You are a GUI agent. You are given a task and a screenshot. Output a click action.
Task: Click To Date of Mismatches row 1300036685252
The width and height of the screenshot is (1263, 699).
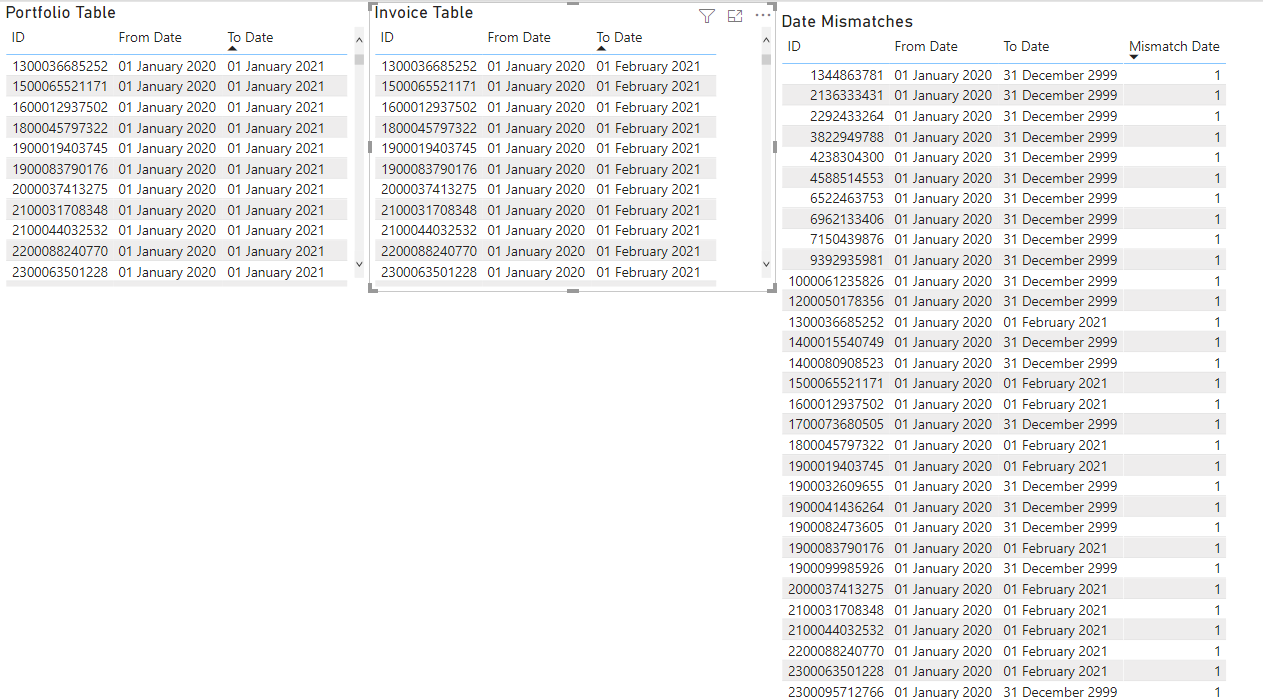[x=1055, y=322]
